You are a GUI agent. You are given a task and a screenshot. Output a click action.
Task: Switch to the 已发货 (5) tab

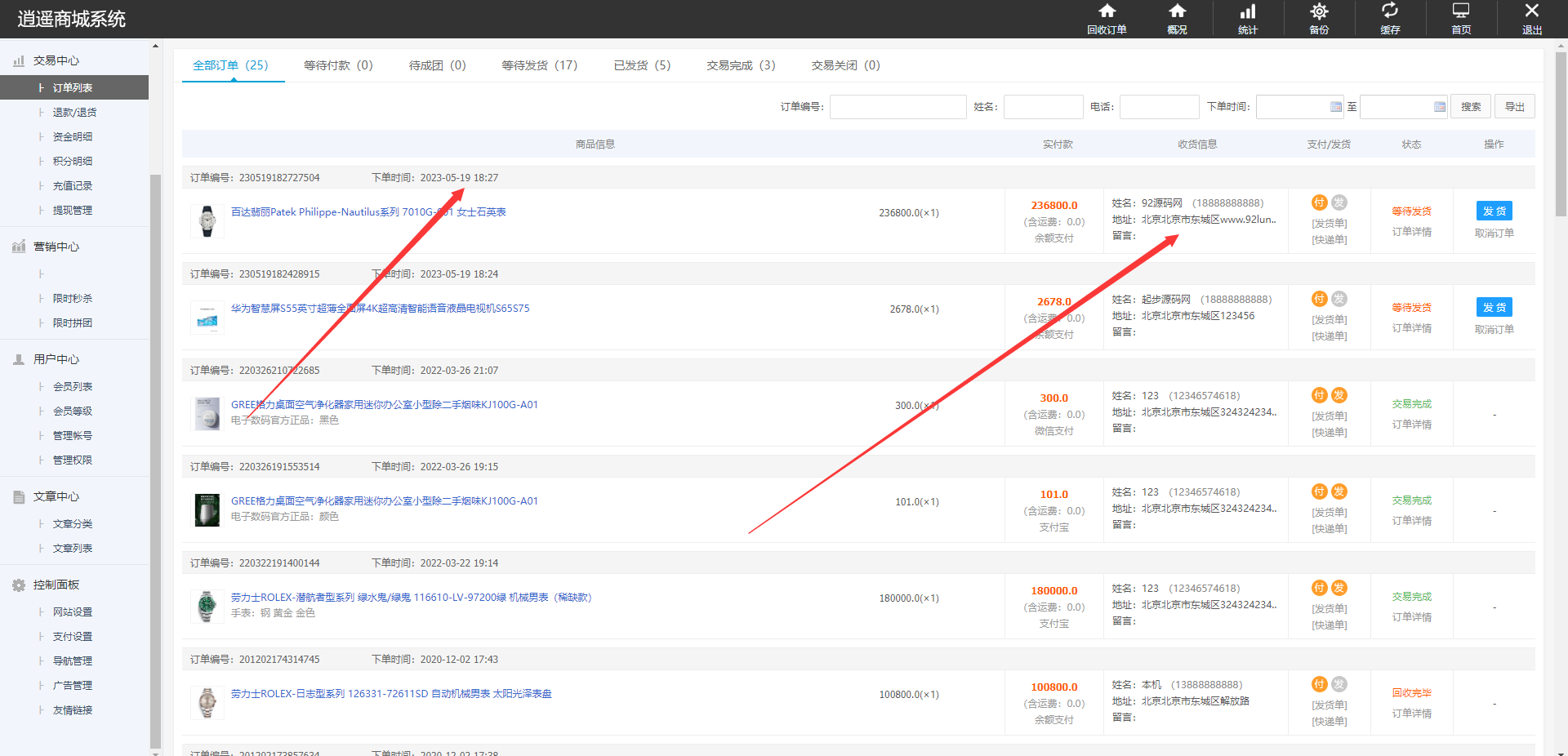(x=642, y=65)
